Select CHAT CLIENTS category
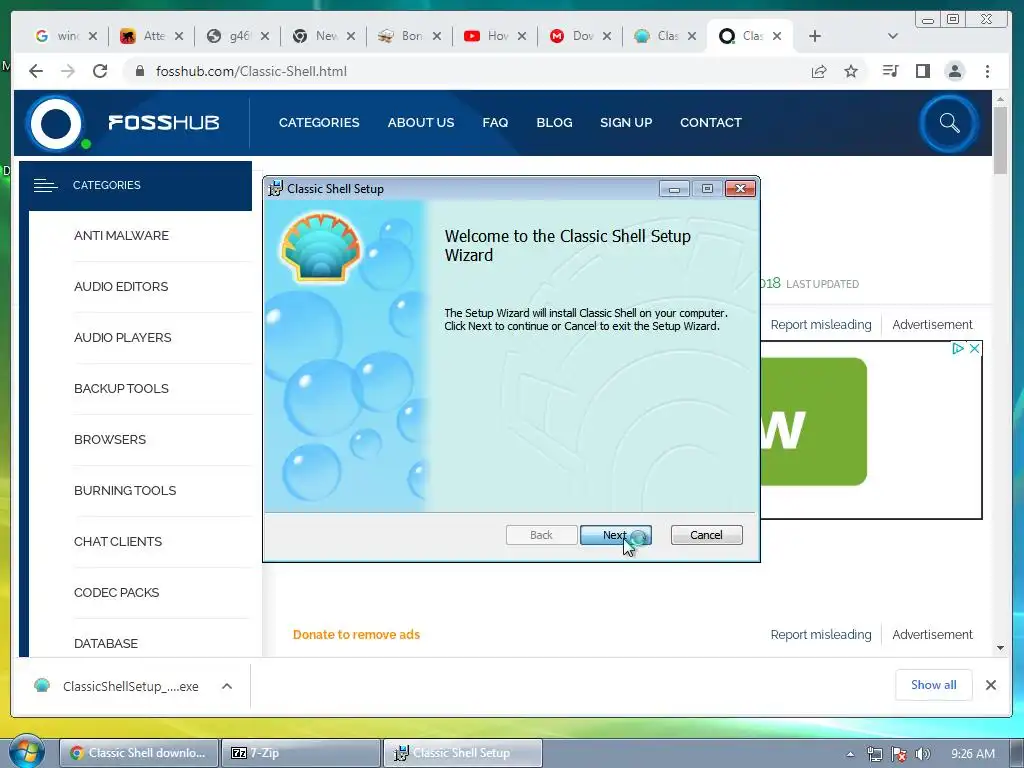1024x768 pixels. [x=118, y=541]
